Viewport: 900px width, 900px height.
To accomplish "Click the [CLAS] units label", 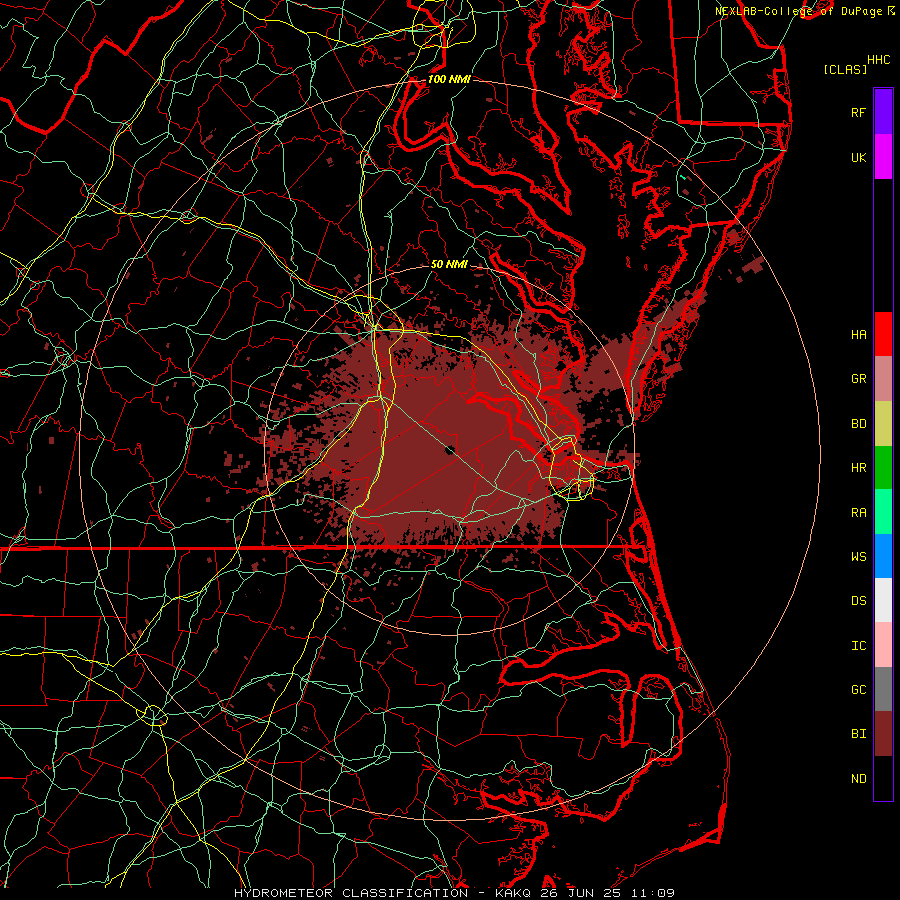I will point(845,70).
